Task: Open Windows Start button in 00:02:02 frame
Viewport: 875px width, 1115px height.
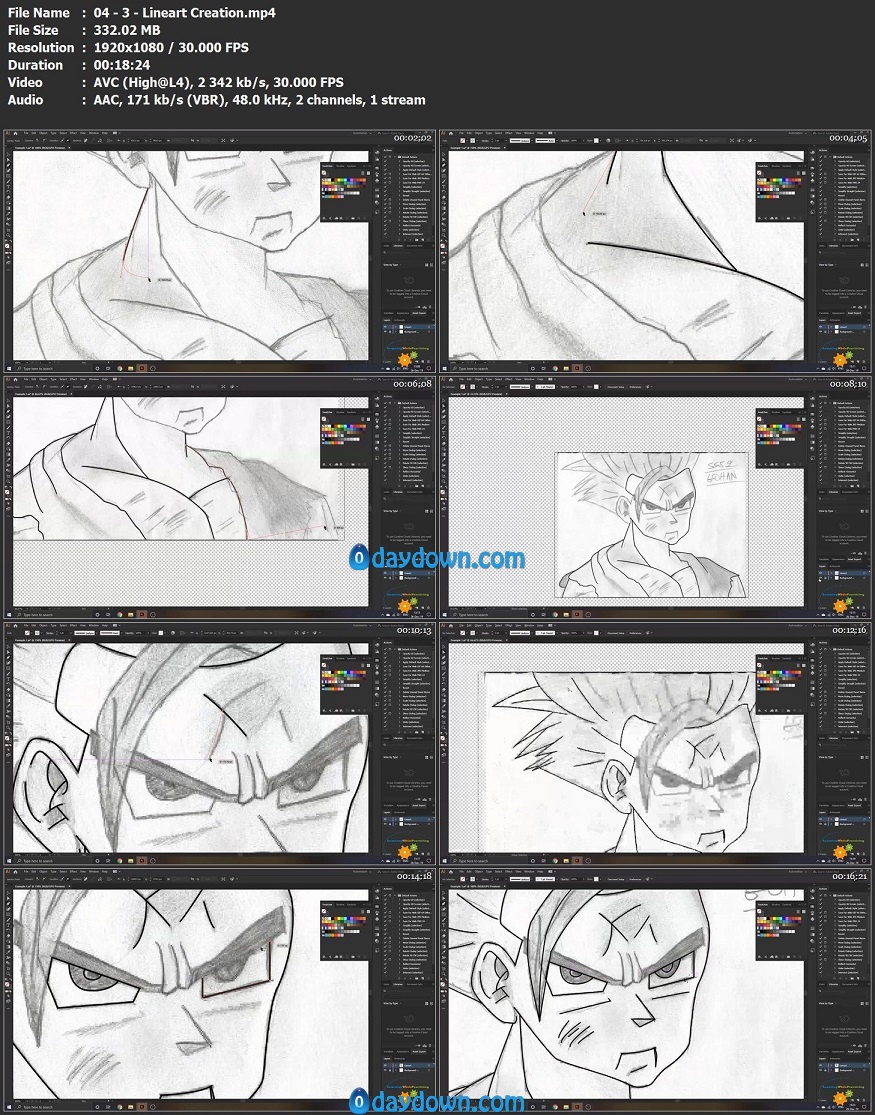Action: pyautogui.click(x=9, y=368)
